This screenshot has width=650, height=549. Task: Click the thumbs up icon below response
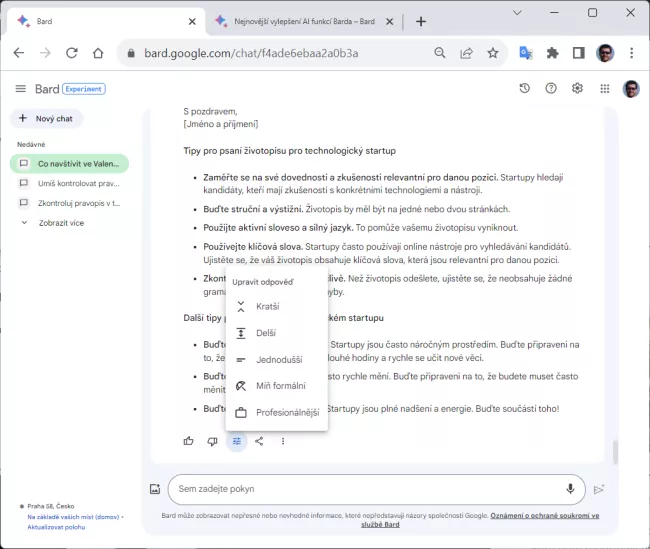(x=189, y=441)
